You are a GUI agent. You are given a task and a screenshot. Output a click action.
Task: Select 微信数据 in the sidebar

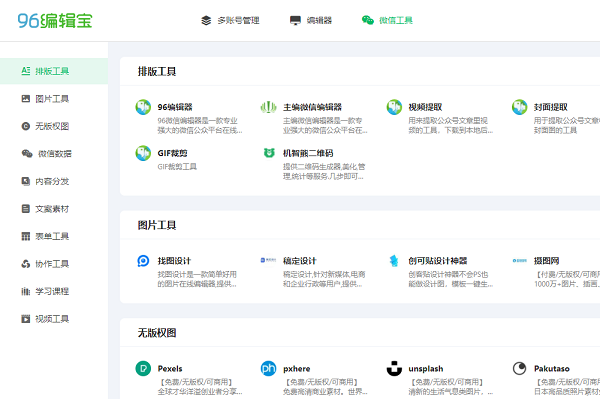54,154
